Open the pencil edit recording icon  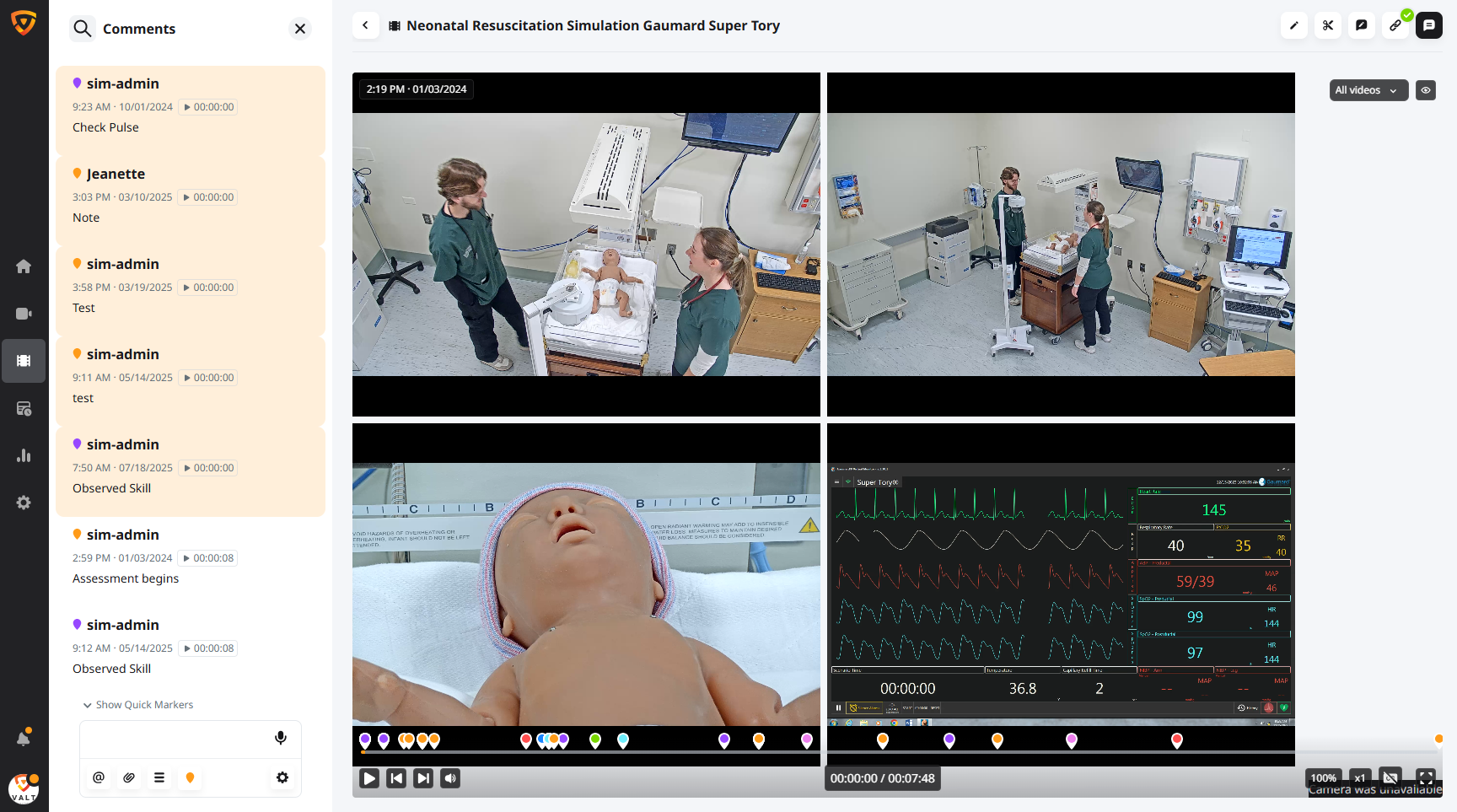coord(1293,25)
